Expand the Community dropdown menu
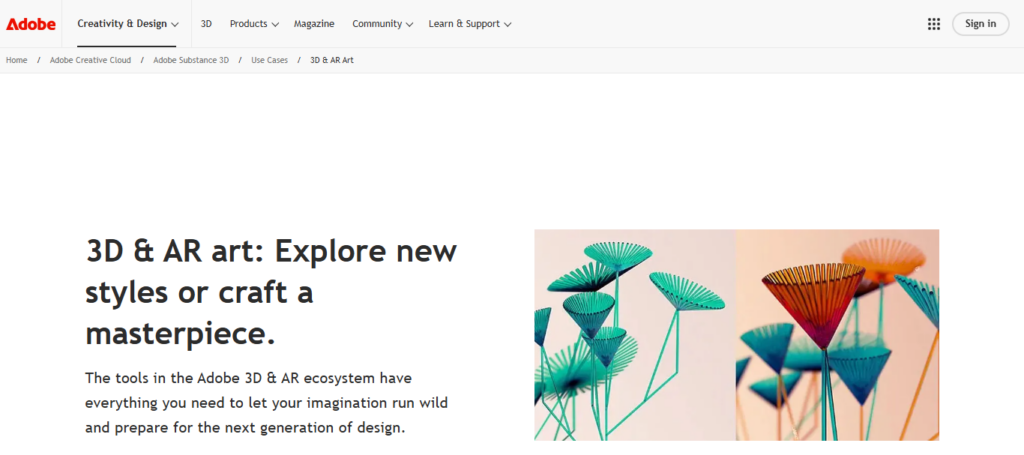This screenshot has width=1024, height=455. click(x=382, y=23)
